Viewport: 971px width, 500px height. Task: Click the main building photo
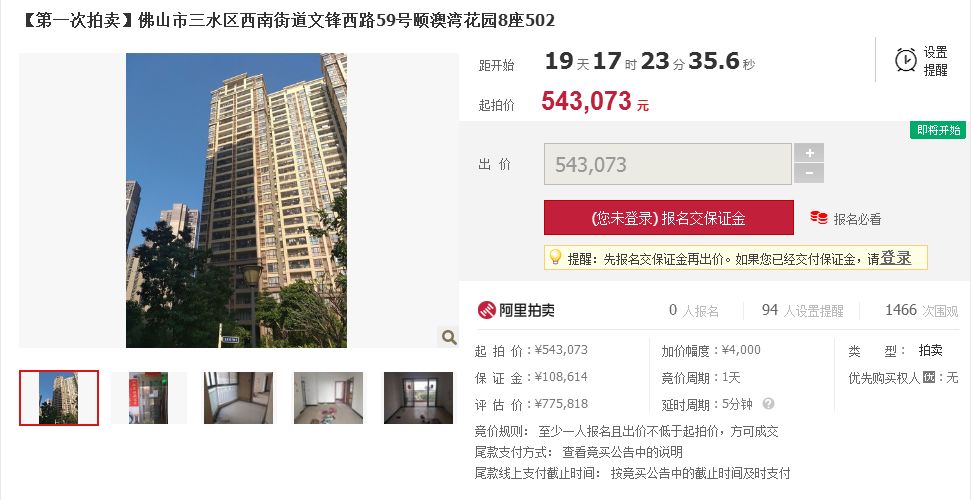(236, 200)
